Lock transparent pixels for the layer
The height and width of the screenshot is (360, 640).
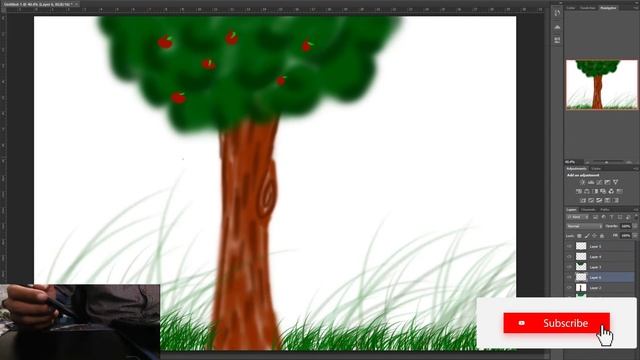coord(580,236)
